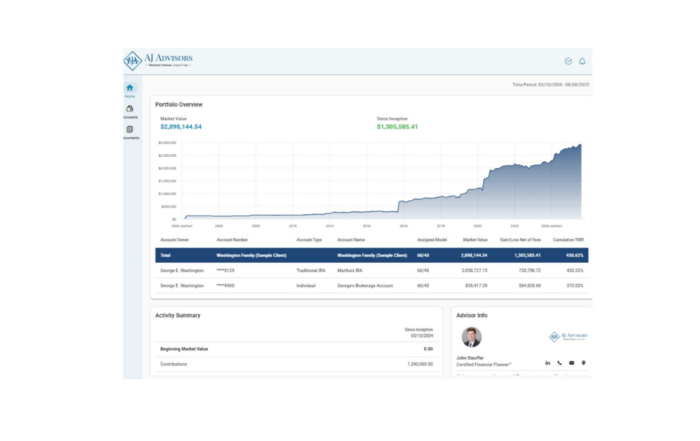The width and height of the screenshot is (700, 441).
Task: Click the Market Value $2,898,144.54 figure
Action: [181, 127]
